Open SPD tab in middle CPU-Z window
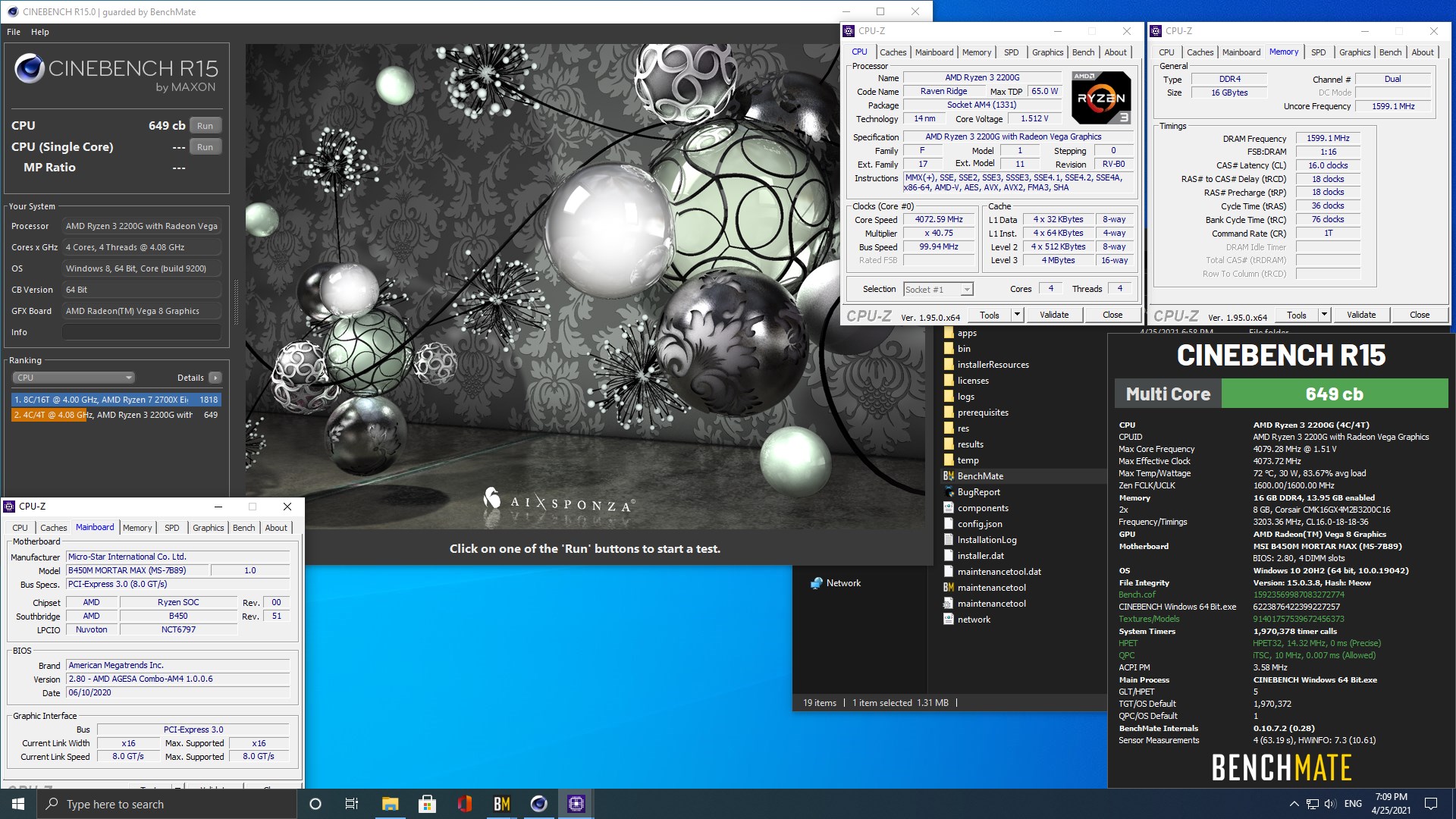 click(x=1011, y=52)
